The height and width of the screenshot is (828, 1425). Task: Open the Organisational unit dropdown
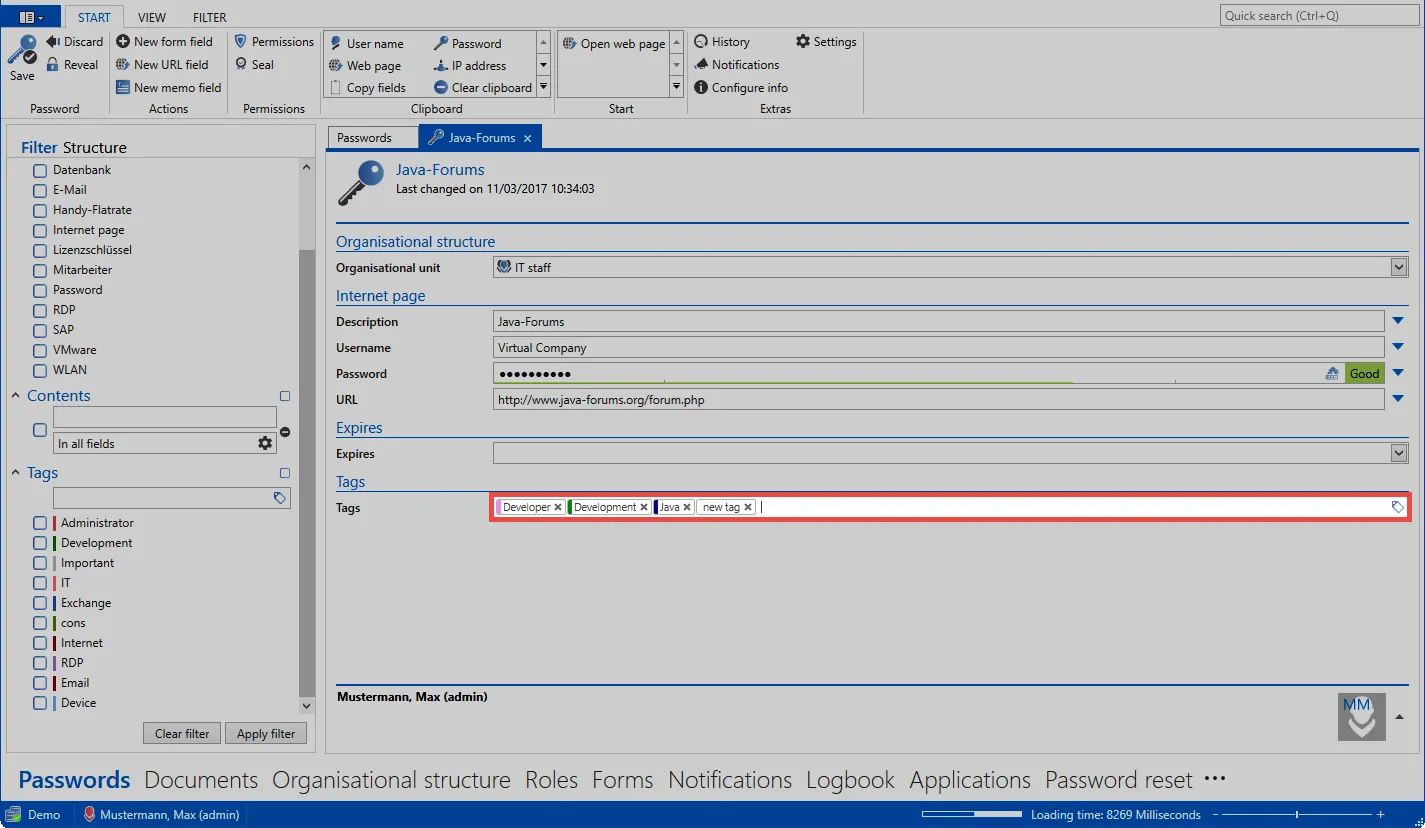tap(1399, 268)
